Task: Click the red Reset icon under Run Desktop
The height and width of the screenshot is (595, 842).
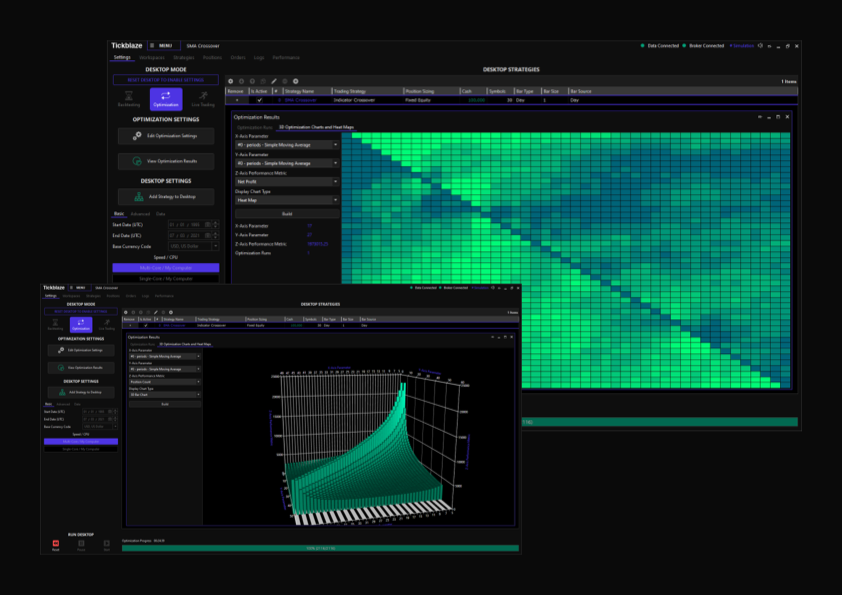Action: (x=56, y=543)
